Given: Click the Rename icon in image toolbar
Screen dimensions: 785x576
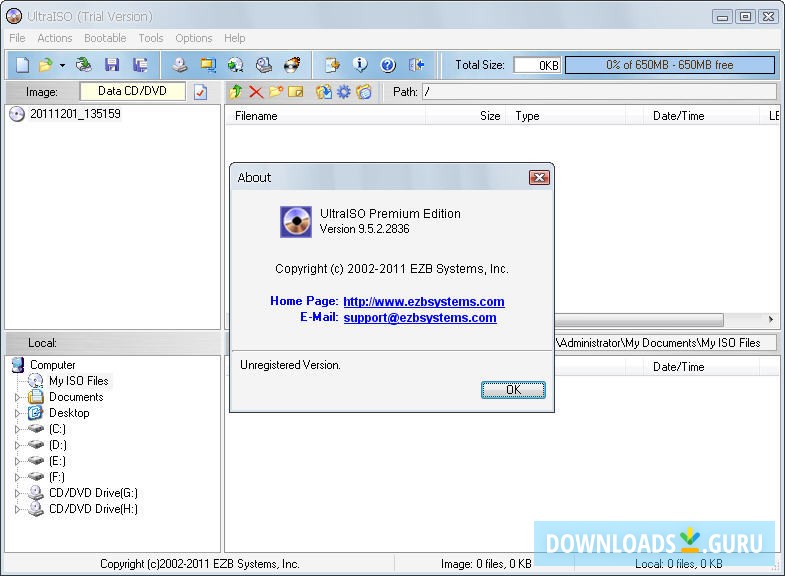Looking at the screenshot, I should pos(296,92).
